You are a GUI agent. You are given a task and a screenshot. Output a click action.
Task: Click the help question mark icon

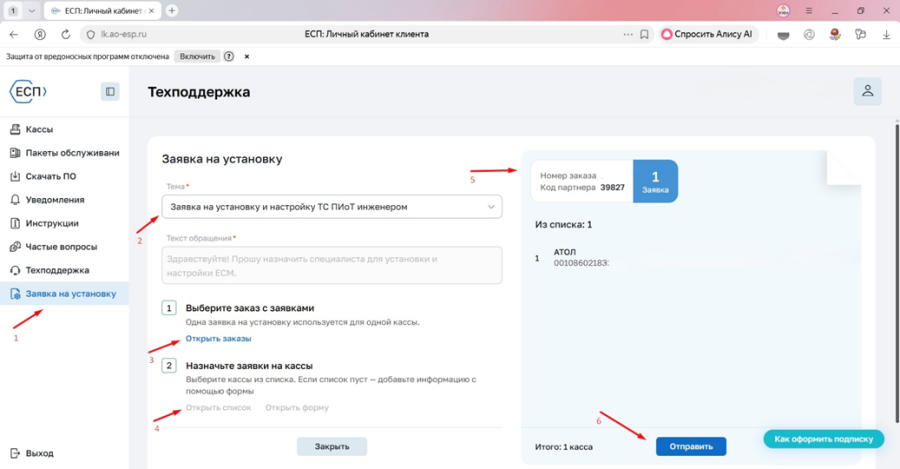tap(228, 56)
